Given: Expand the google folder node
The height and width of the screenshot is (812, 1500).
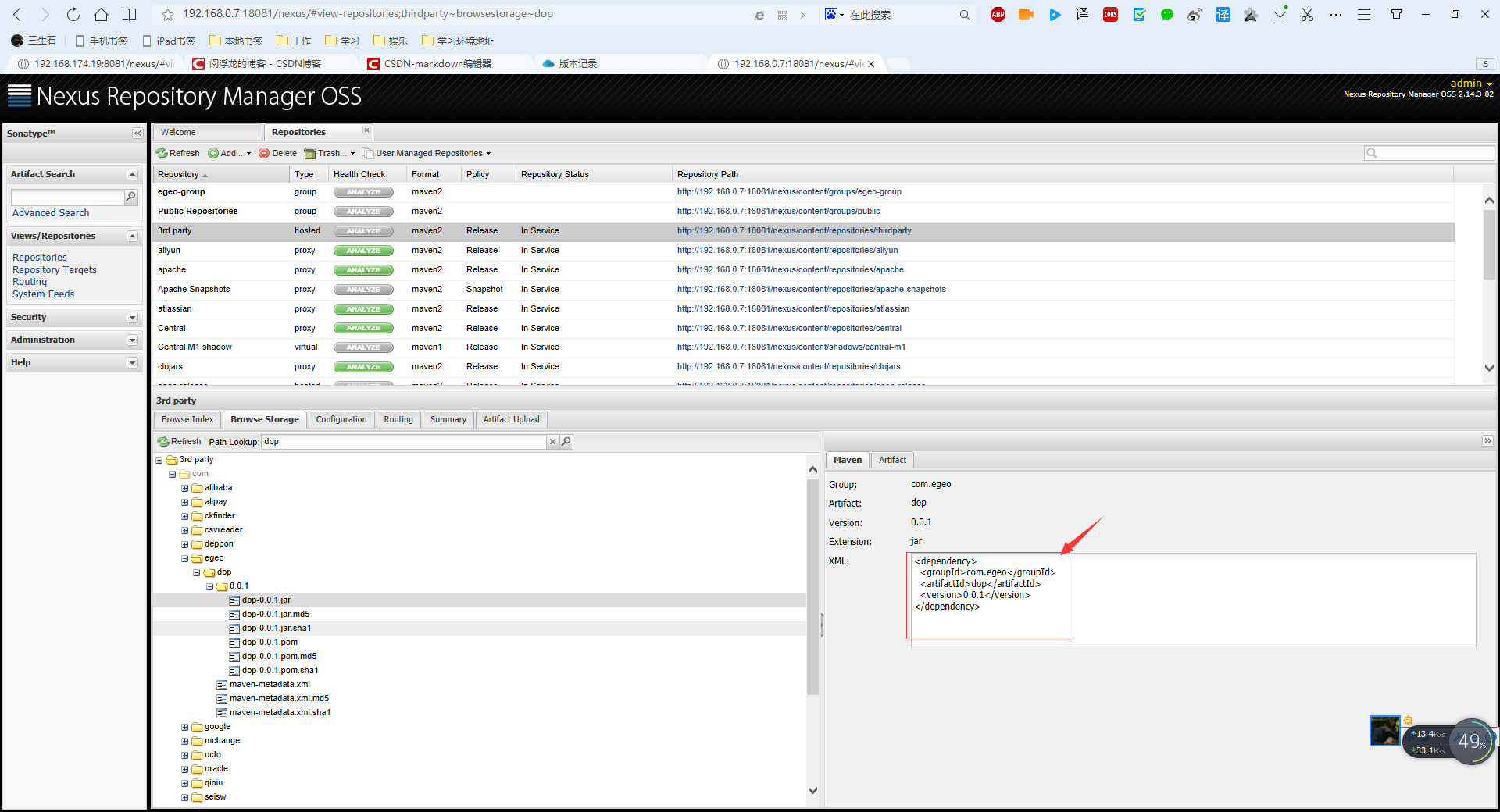Looking at the screenshot, I should pyautogui.click(x=185, y=728).
